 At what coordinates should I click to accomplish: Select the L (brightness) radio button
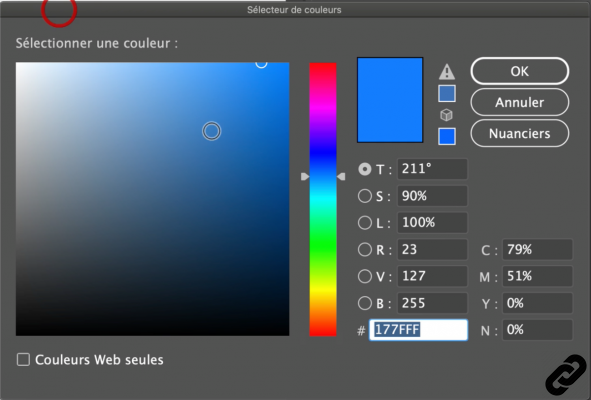click(x=364, y=222)
